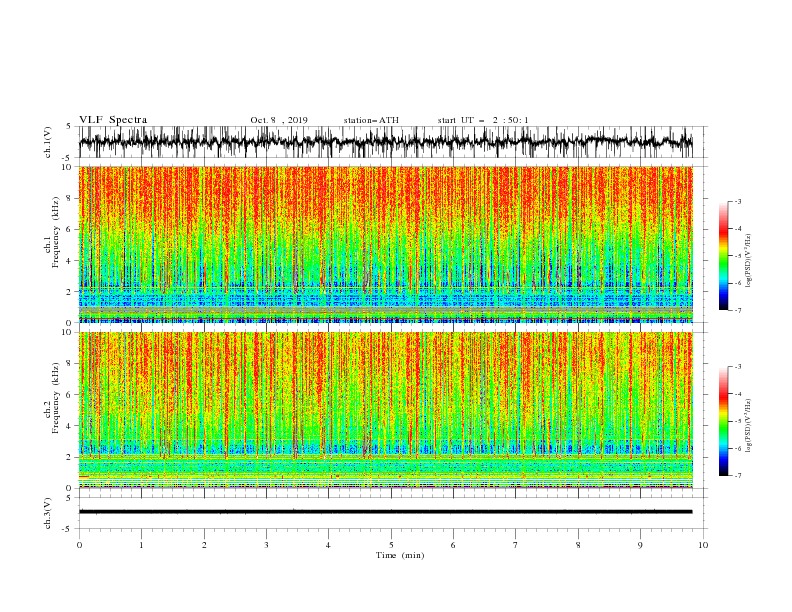Click the time axis tick '8'
The width and height of the screenshot is (792, 612).
click(578, 545)
